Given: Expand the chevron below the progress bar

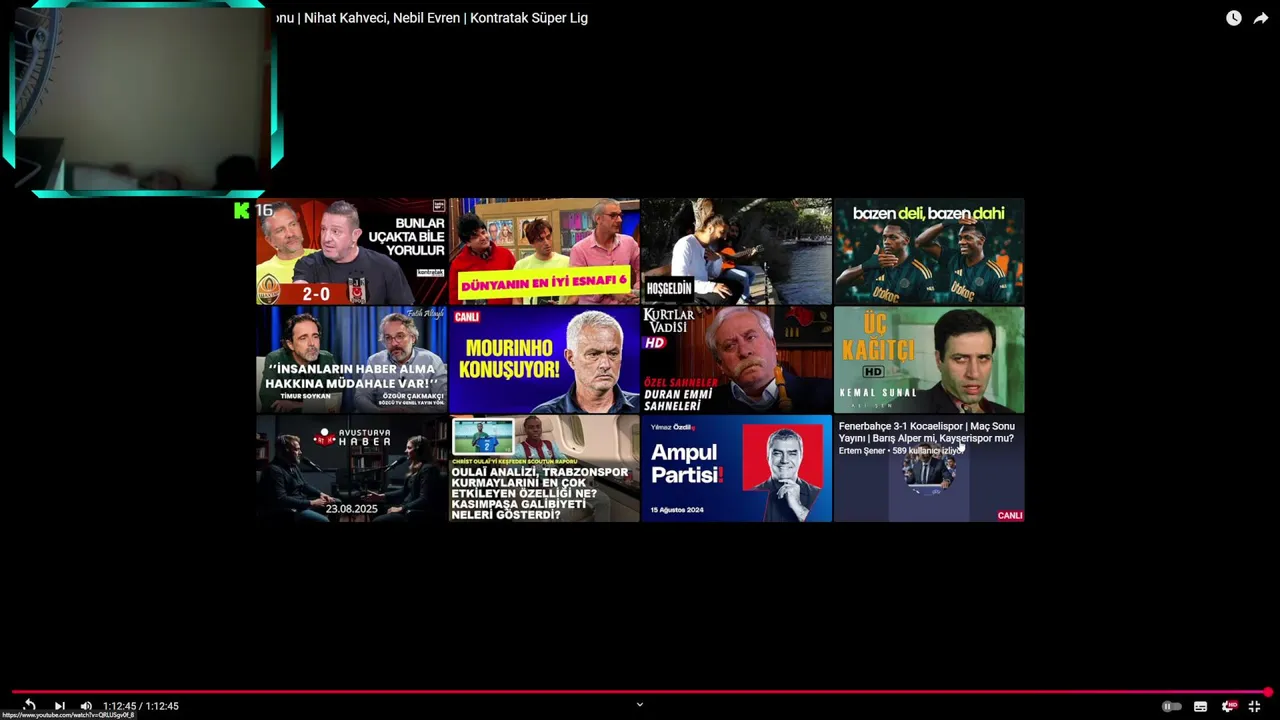Looking at the screenshot, I should coord(640,704).
